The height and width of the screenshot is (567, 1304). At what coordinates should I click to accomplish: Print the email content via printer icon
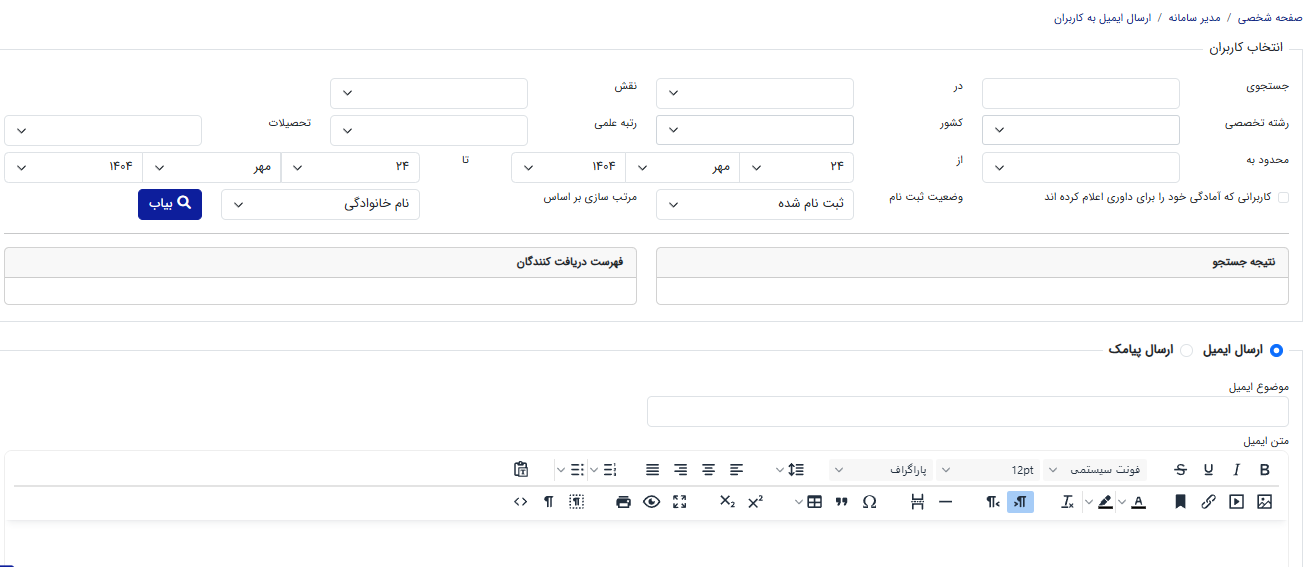click(x=624, y=502)
